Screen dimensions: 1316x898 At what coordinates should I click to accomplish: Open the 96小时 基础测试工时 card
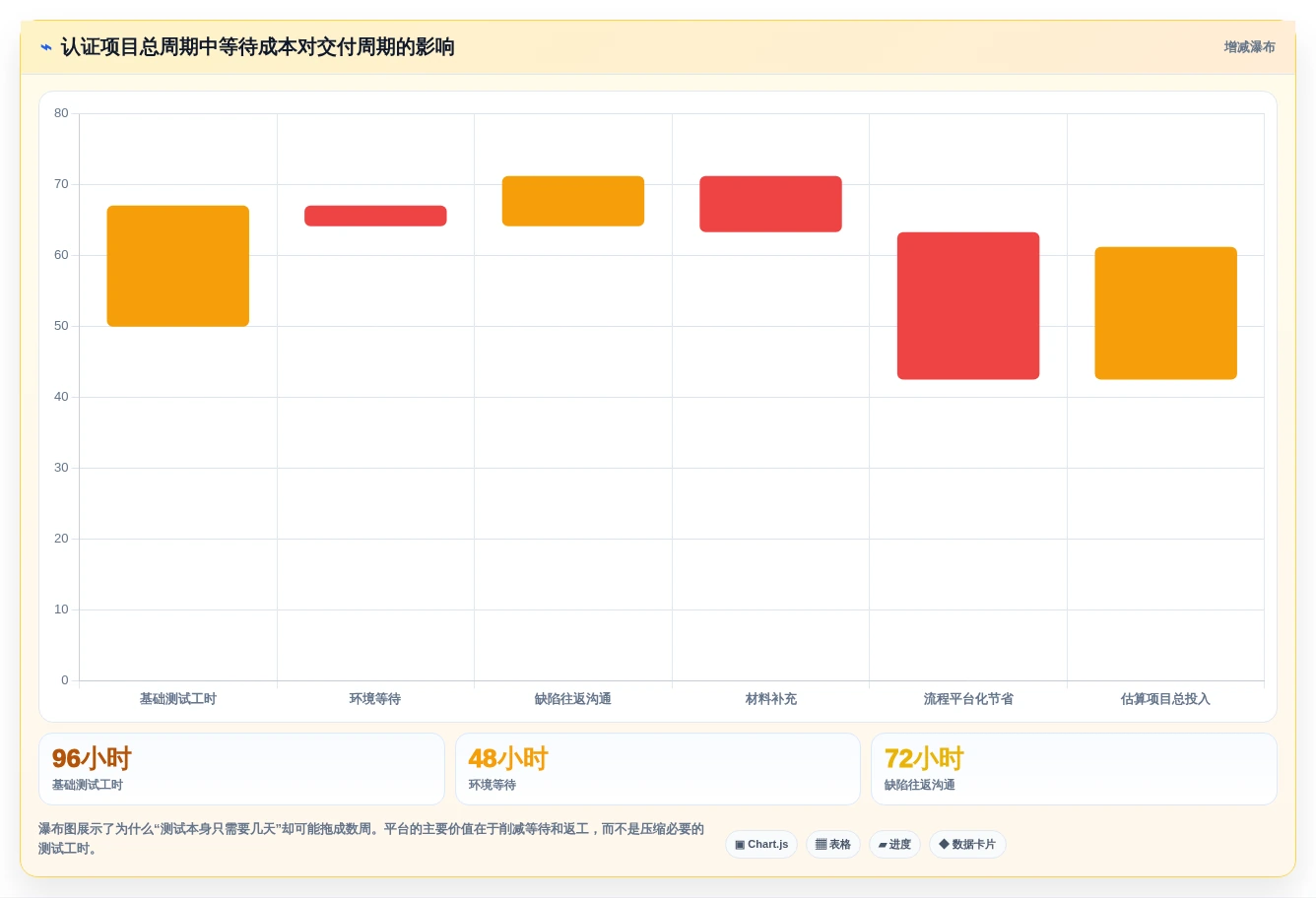pyautogui.click(x=241, y=769)
